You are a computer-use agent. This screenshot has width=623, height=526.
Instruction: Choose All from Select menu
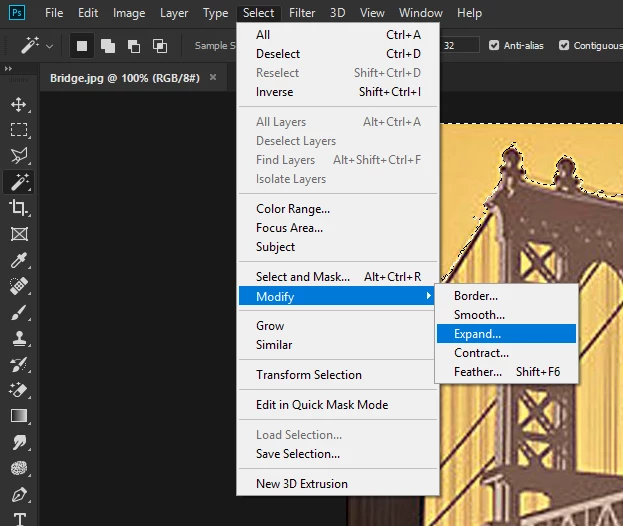[x=339, y=35]
